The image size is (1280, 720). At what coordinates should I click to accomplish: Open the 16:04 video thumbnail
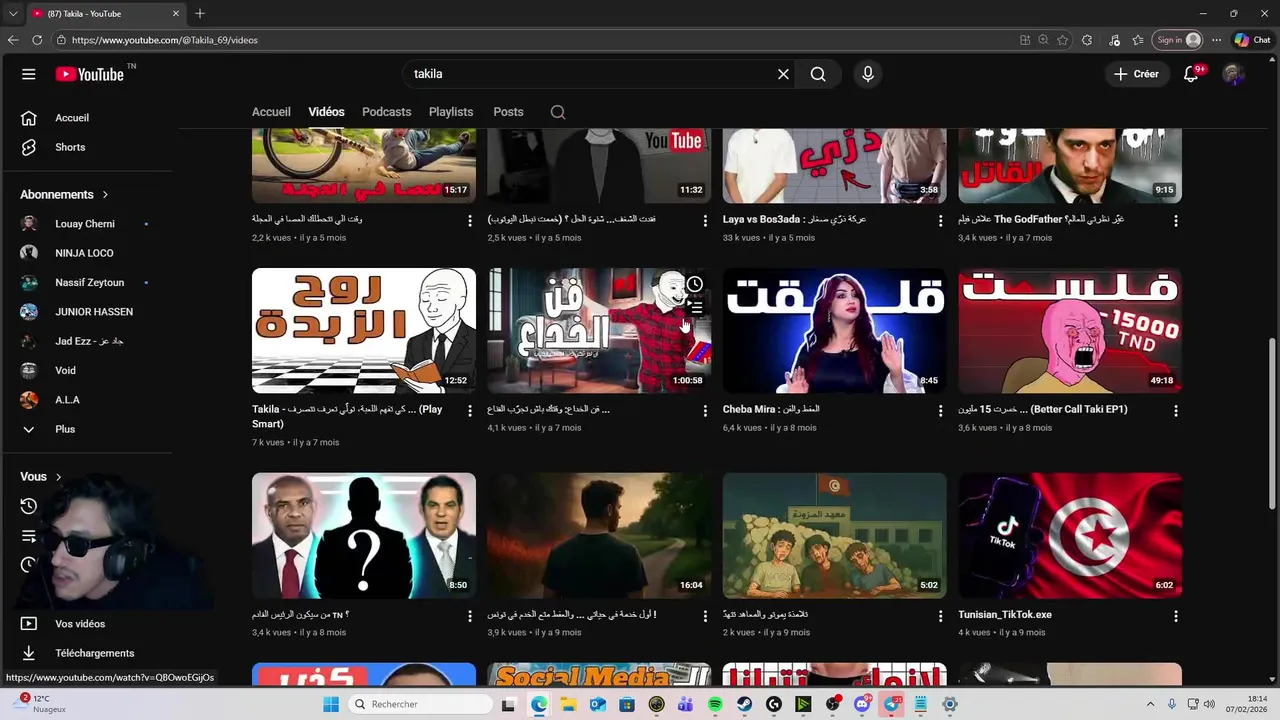(x=599, y=536)
